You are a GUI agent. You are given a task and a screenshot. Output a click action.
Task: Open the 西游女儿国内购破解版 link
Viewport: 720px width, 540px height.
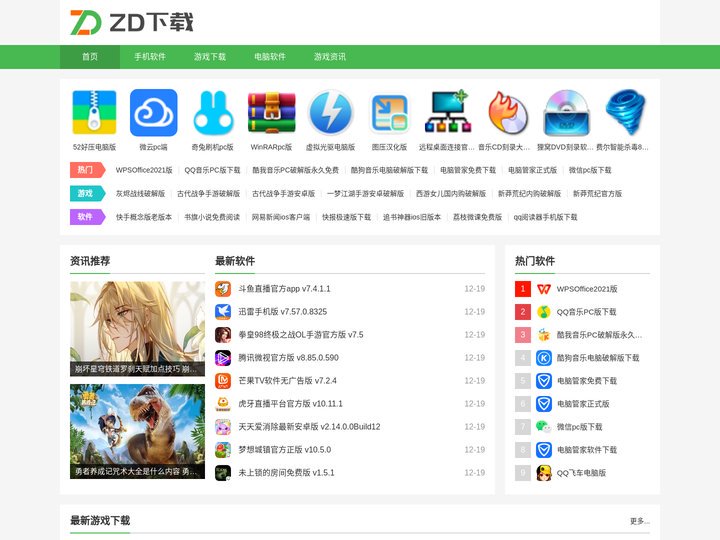[x=450, y=194]
